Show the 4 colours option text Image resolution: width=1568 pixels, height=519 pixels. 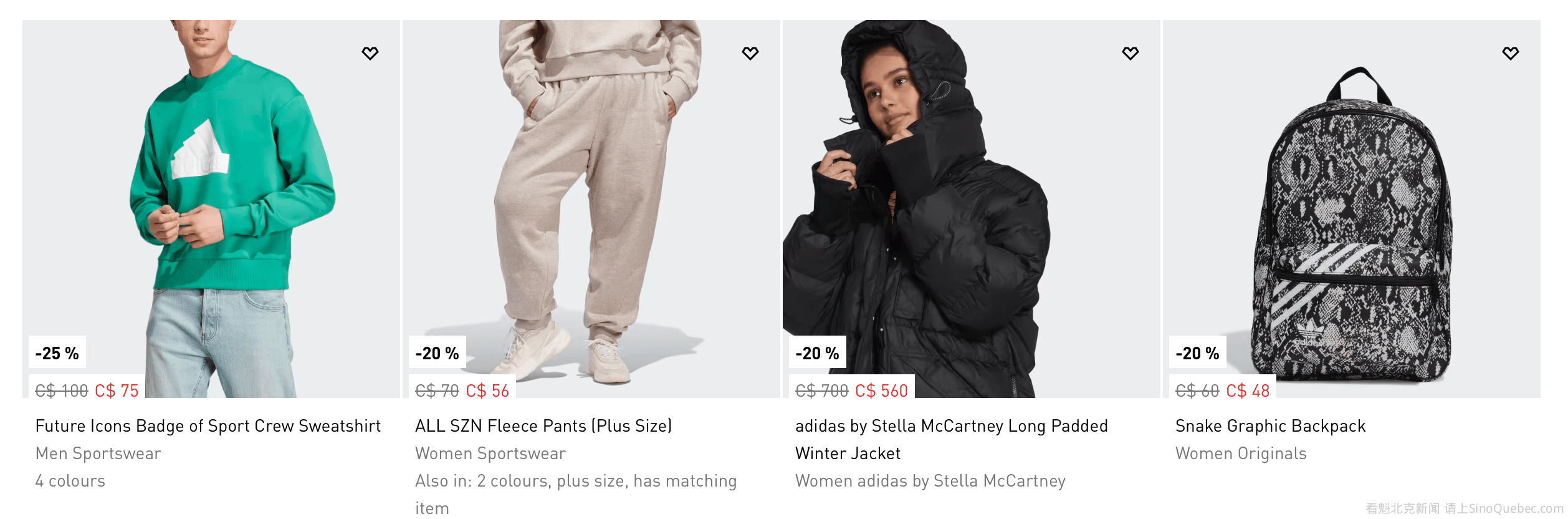70,481
